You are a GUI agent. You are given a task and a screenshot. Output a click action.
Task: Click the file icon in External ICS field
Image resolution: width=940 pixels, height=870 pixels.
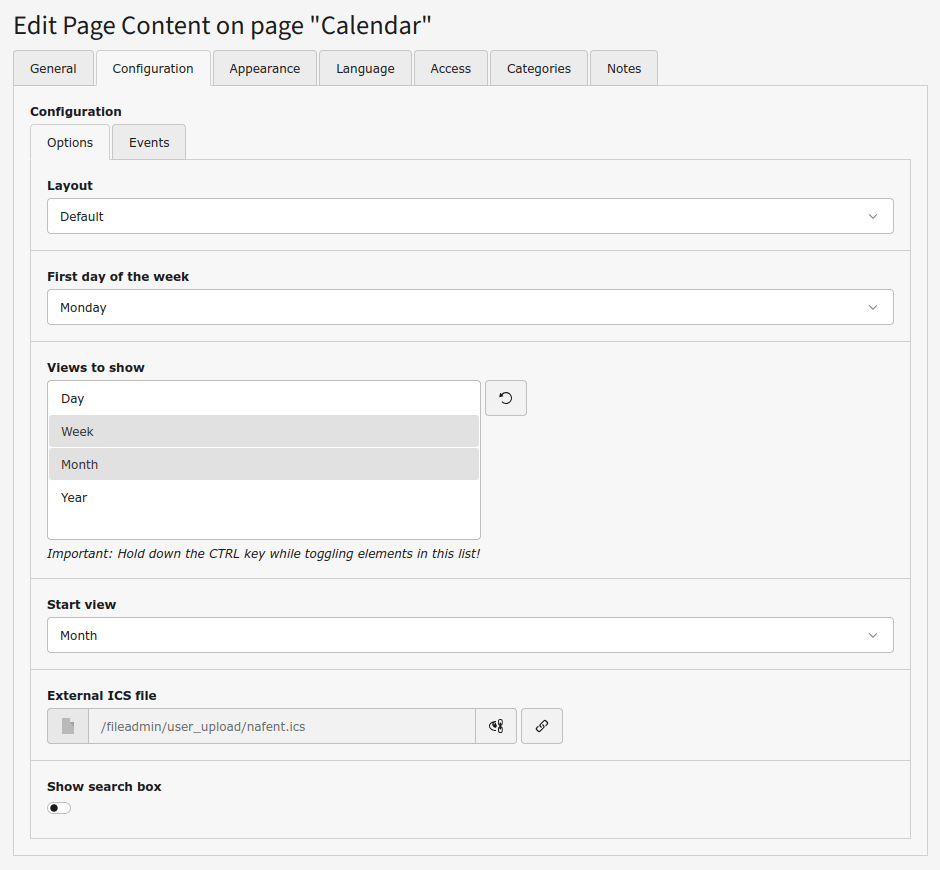tap(68, 726)
